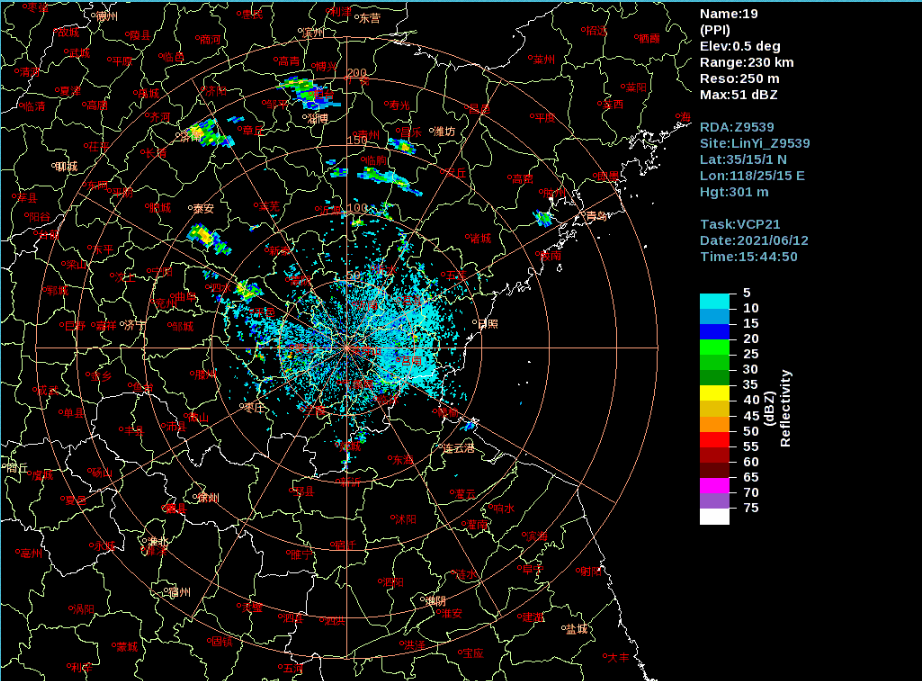
Task: Click the 'Hgt:301 m' height text
Action: click(734, 192)
